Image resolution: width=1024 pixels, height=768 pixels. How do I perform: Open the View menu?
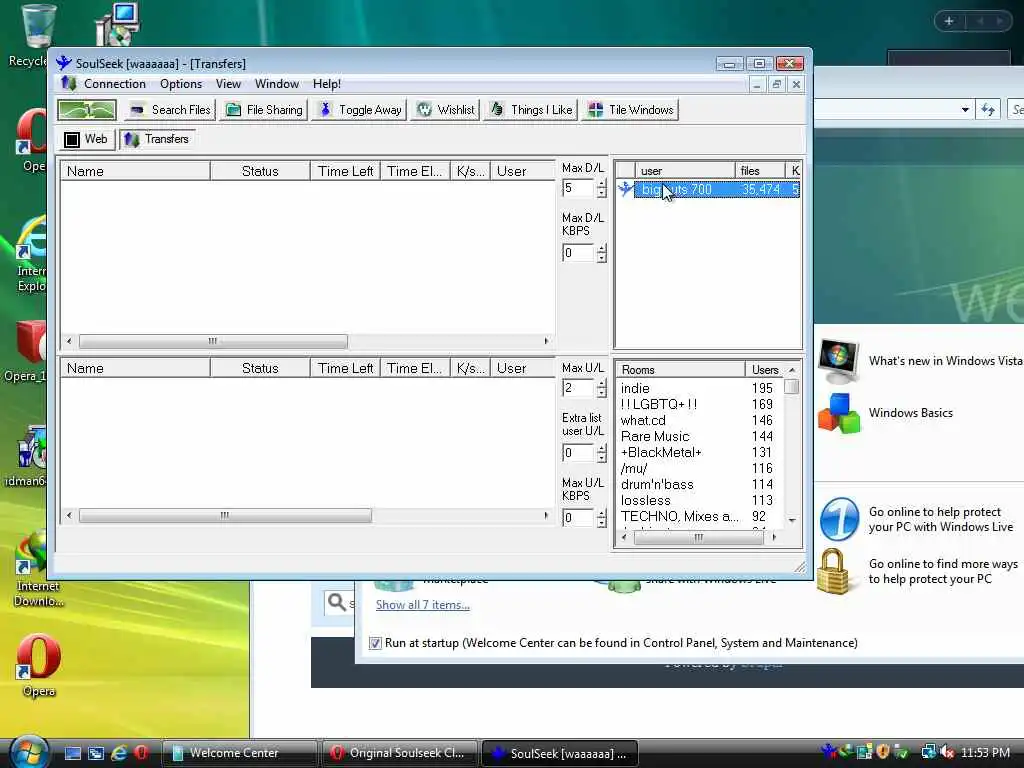tap(228, 84)
